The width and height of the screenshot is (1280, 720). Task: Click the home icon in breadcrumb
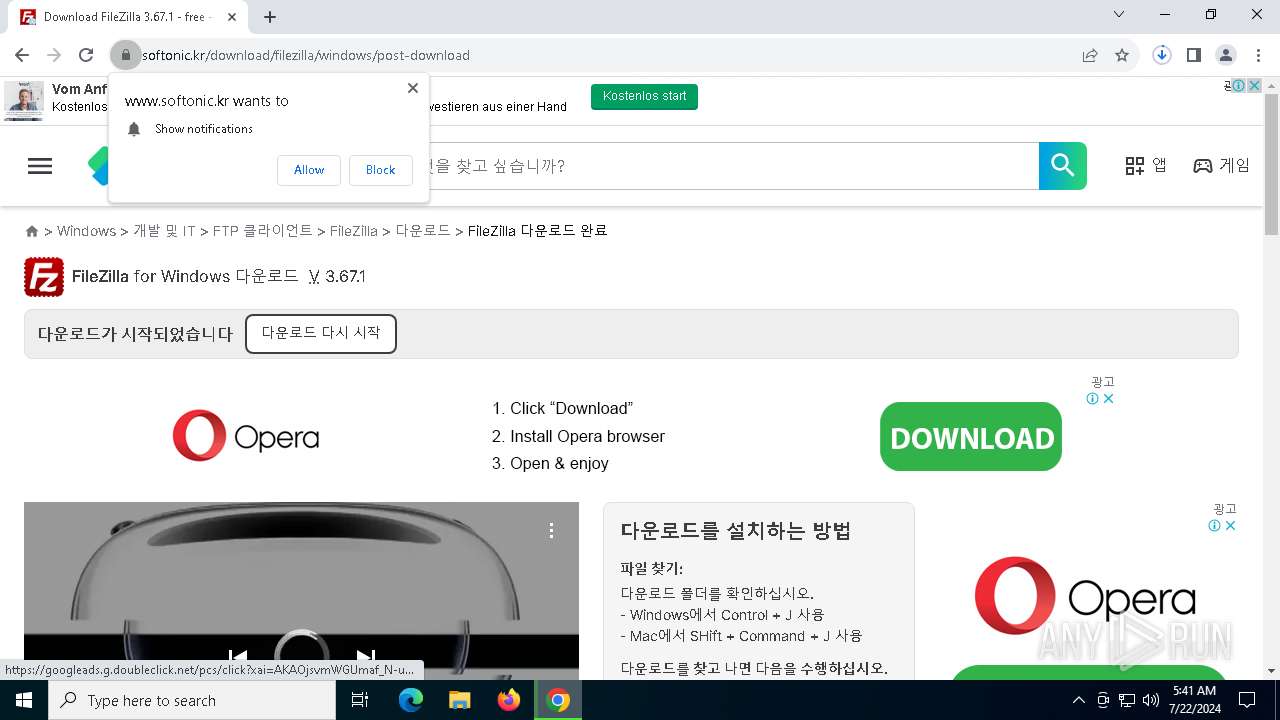pos(32,231)
